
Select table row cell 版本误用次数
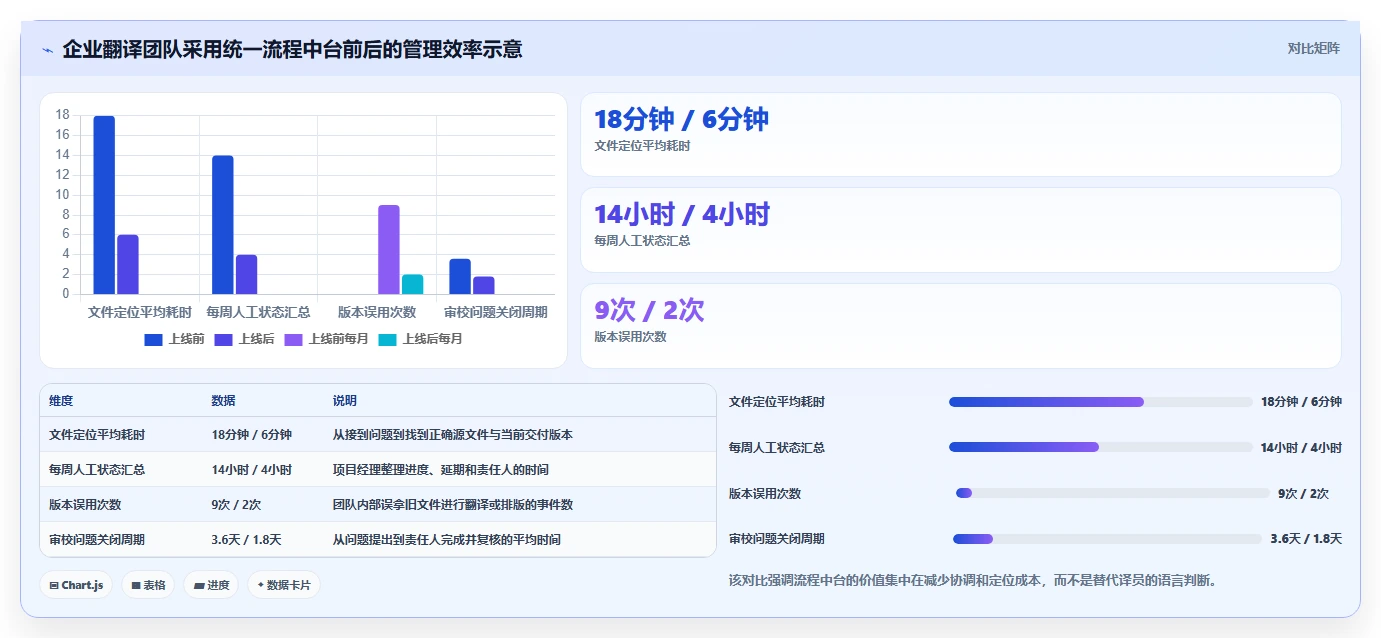pos(85,505)
